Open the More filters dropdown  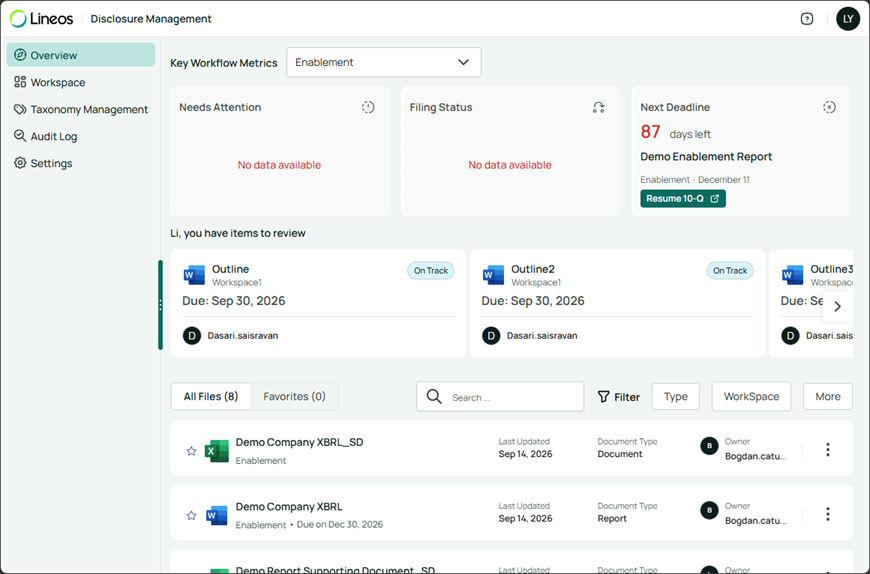(x=827, y=397)
